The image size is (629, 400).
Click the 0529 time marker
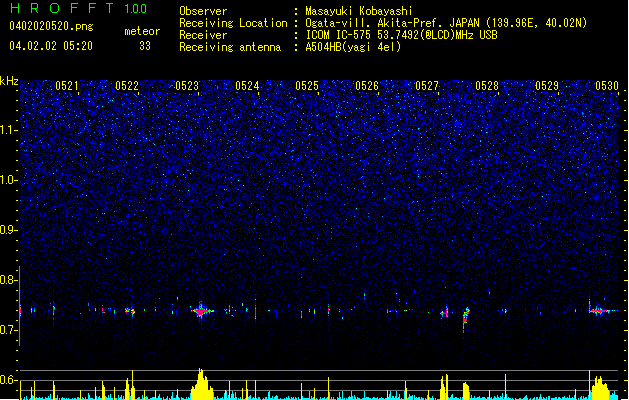pos(547,86)
